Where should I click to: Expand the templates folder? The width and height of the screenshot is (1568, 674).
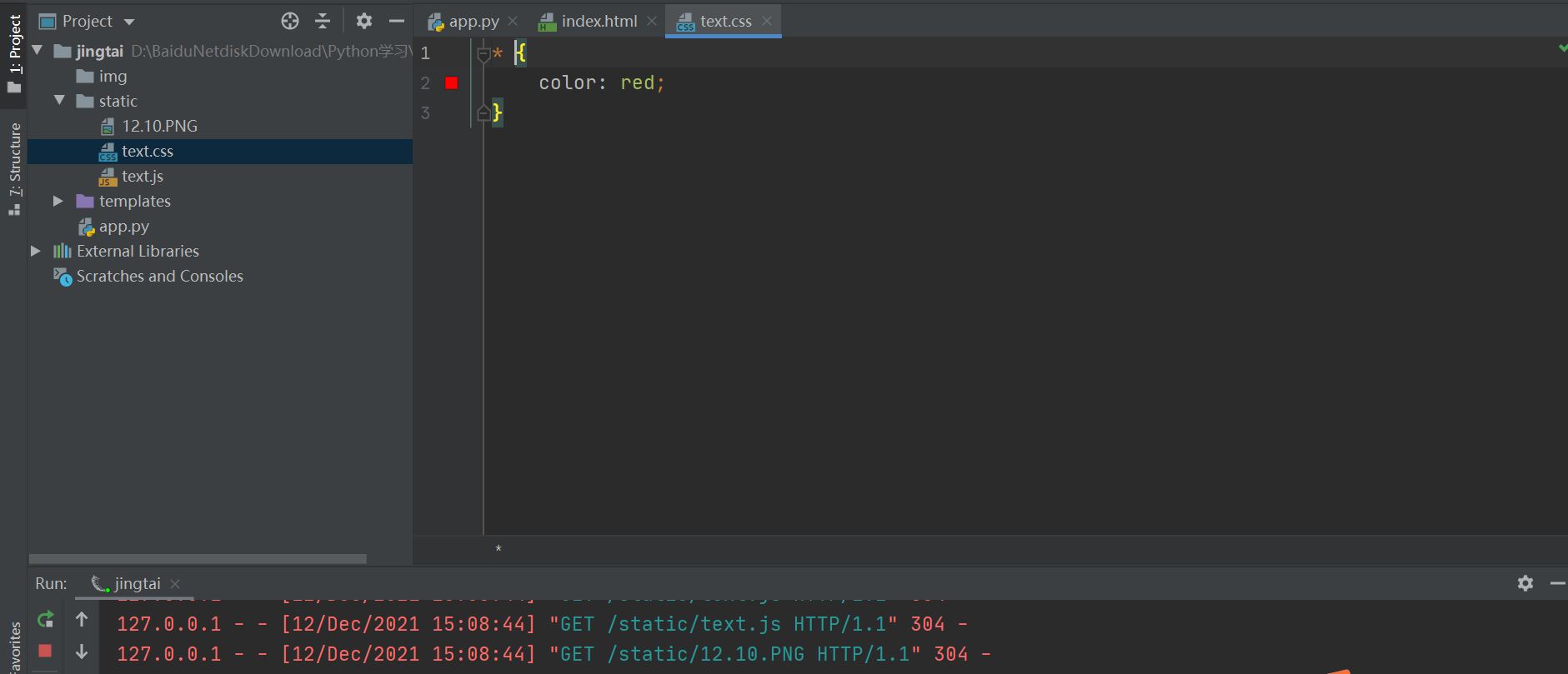[x=58, y=201]
